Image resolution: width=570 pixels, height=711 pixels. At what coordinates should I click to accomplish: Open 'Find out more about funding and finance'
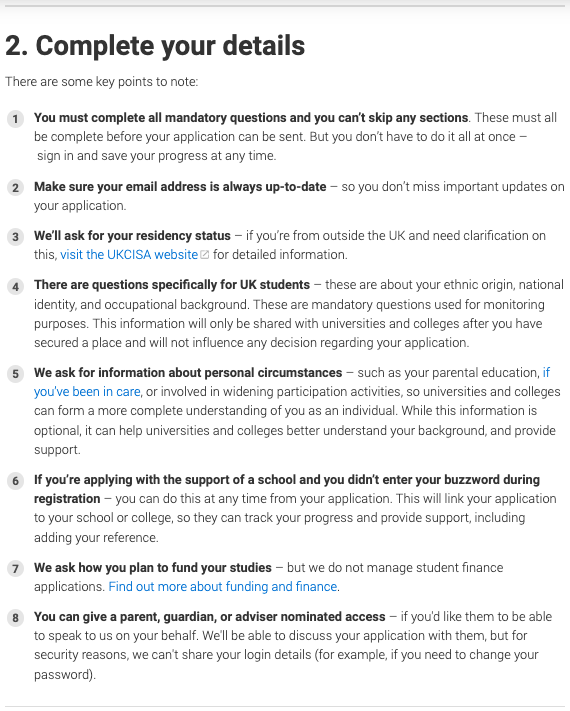coord(223,586)
